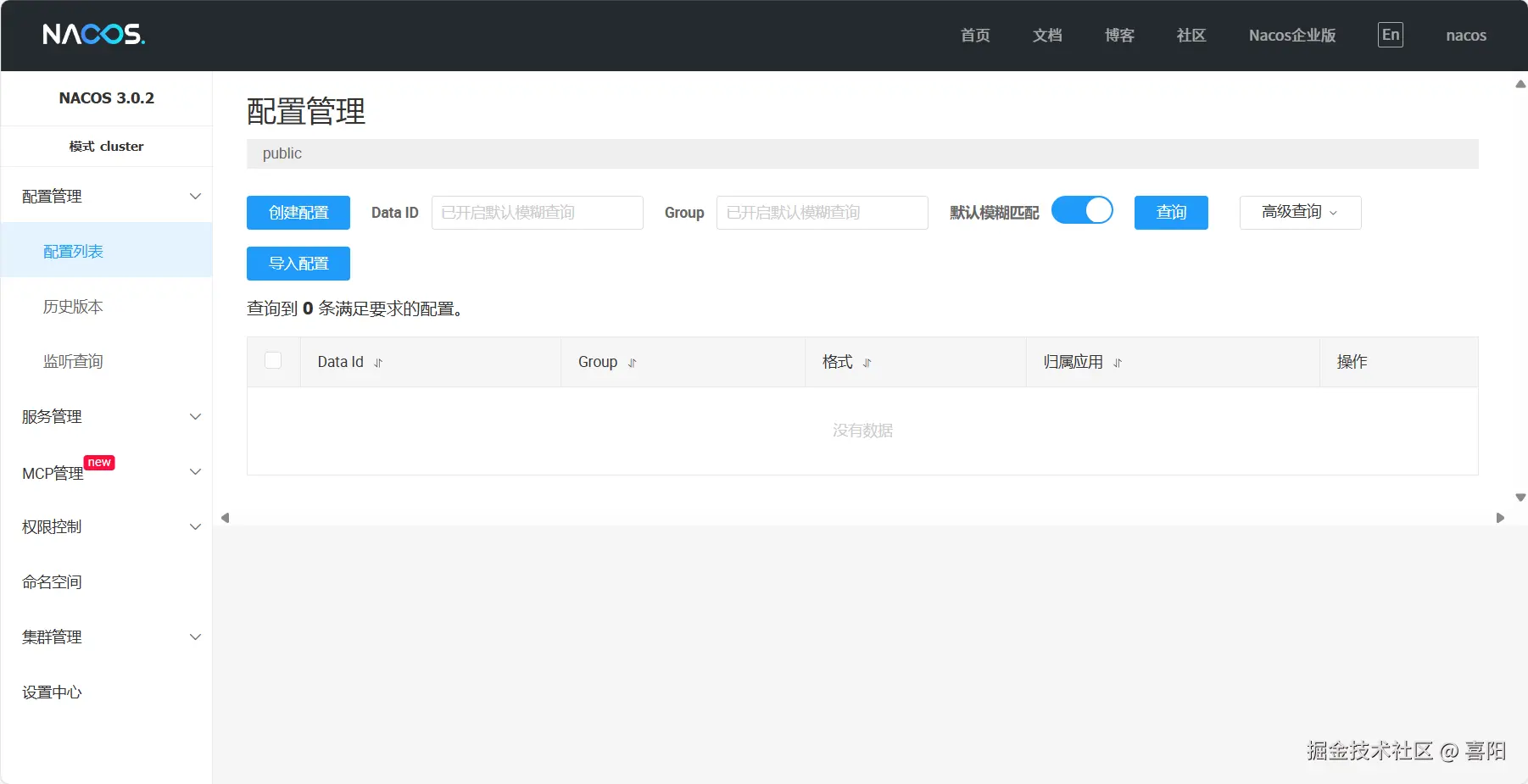The image size is (1528, 784).
Task: Sort table by 格式 column
Action: 867,363
